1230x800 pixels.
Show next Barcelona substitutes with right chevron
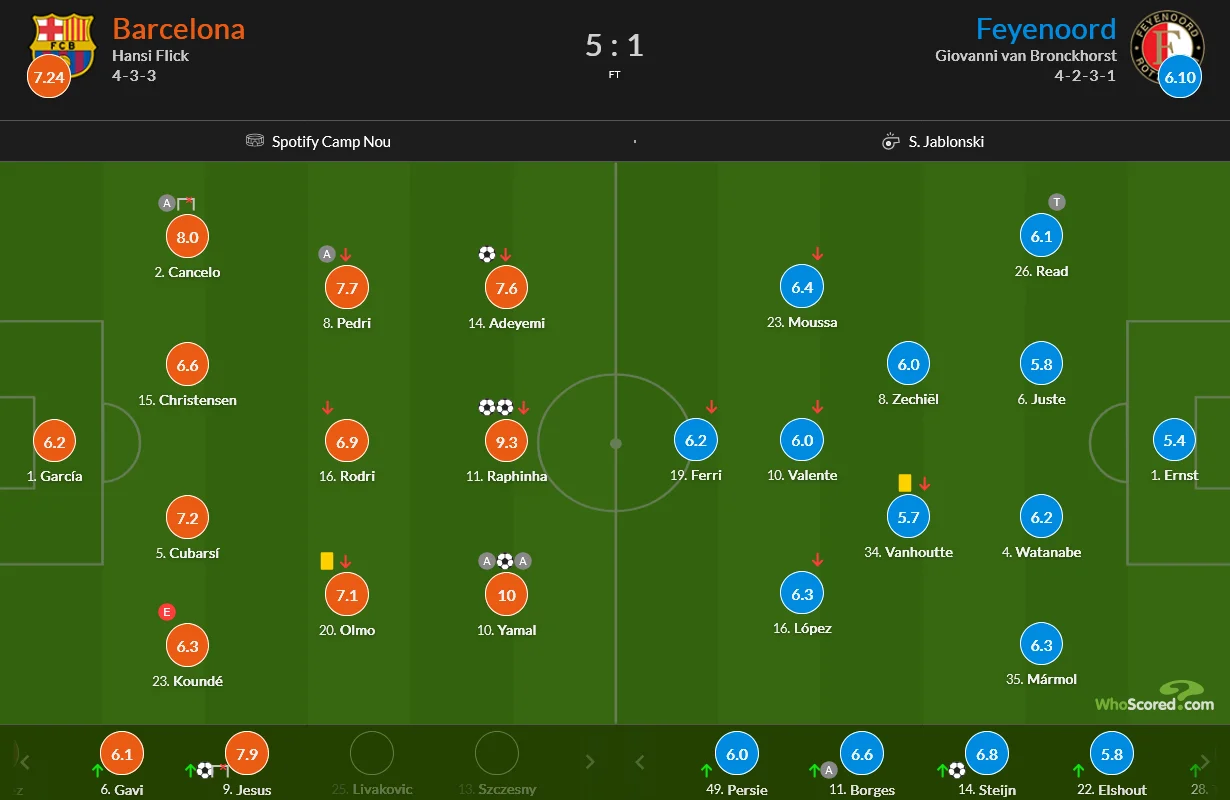(x=592, y=762)
